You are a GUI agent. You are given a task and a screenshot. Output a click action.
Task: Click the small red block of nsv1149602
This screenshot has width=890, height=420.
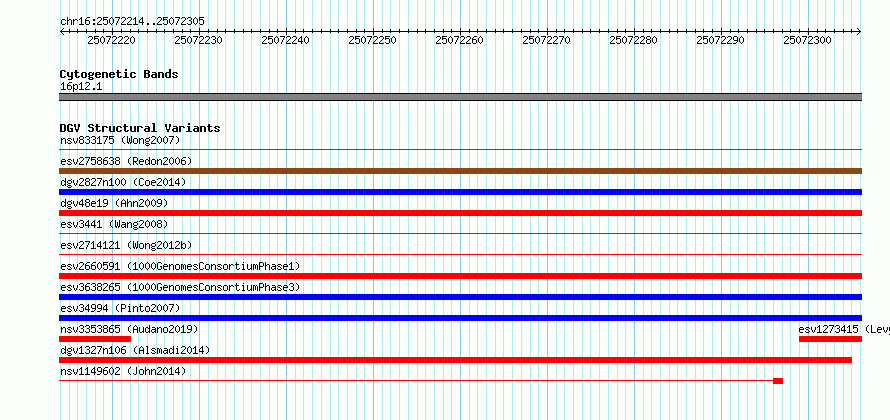pyautogui.click(x=778, y=381)
